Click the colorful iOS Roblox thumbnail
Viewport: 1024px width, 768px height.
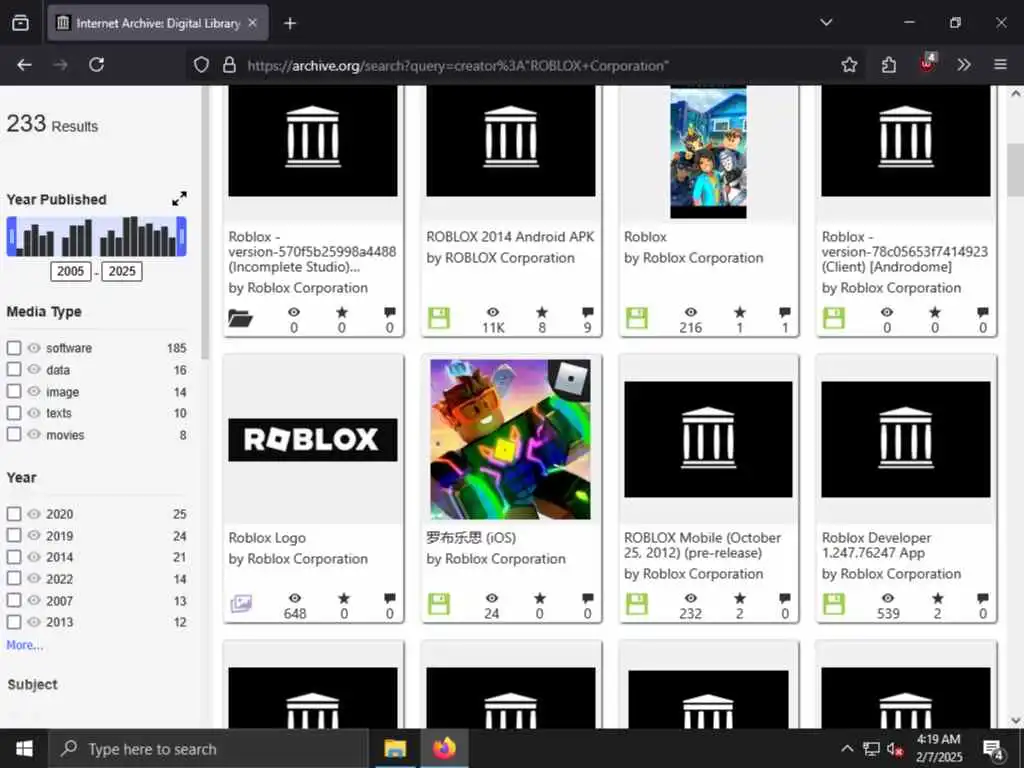pyautogui.click(x=511, y=440)
